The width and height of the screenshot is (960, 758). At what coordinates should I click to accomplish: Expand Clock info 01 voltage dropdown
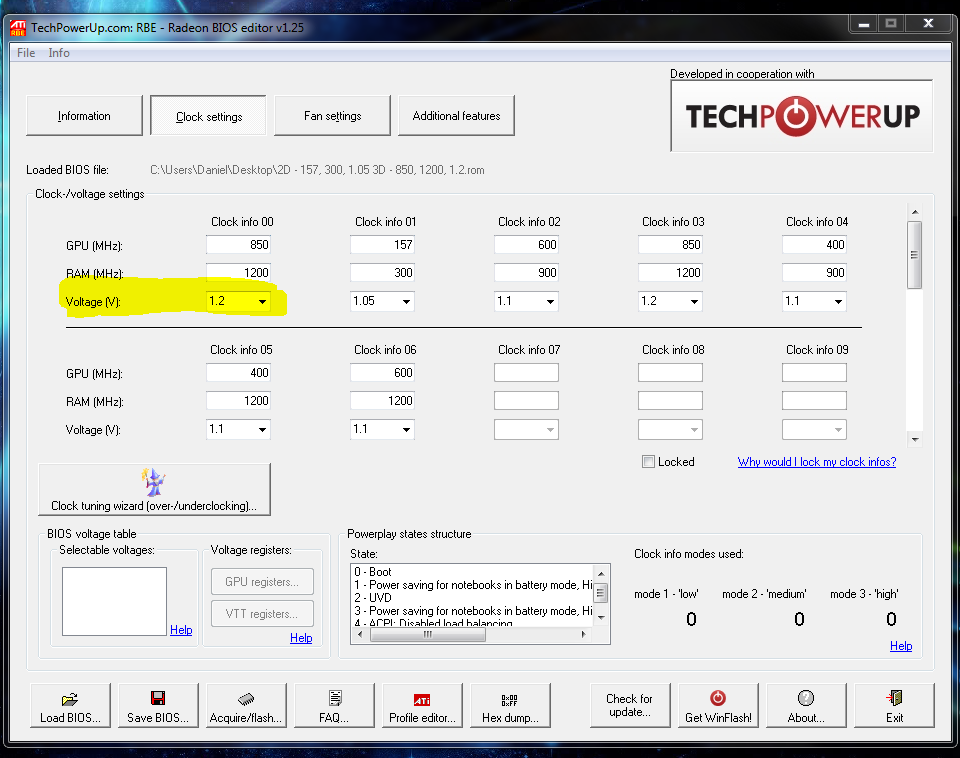click(406, 301)
